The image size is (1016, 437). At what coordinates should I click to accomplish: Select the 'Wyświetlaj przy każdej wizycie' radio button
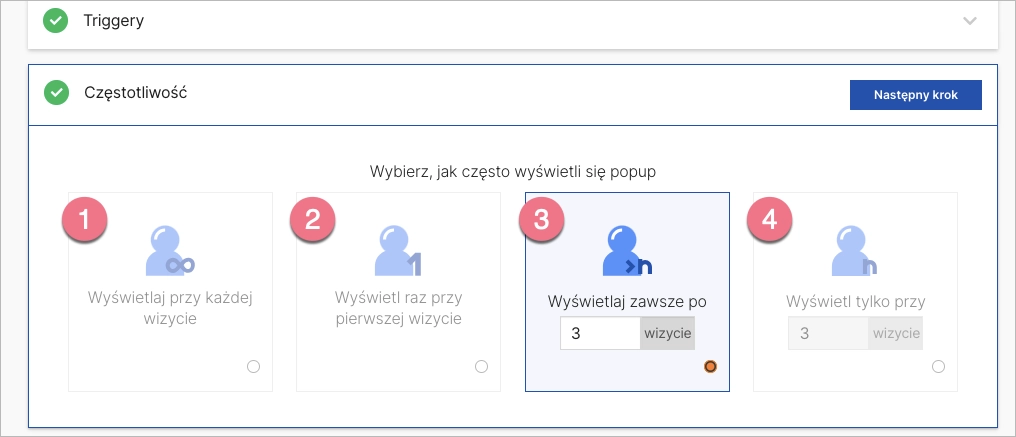[x=253, y=367]
